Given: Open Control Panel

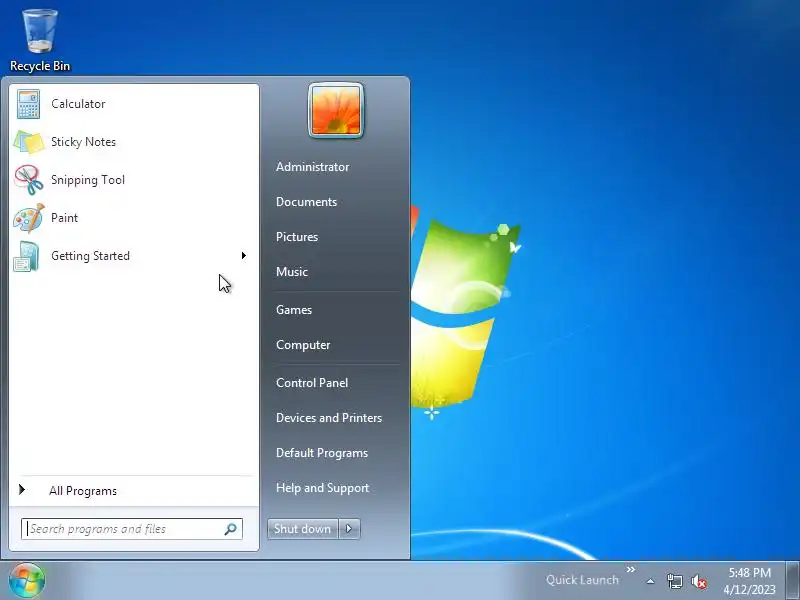Looking at the screenshot, I should click(x=312, y=383).
